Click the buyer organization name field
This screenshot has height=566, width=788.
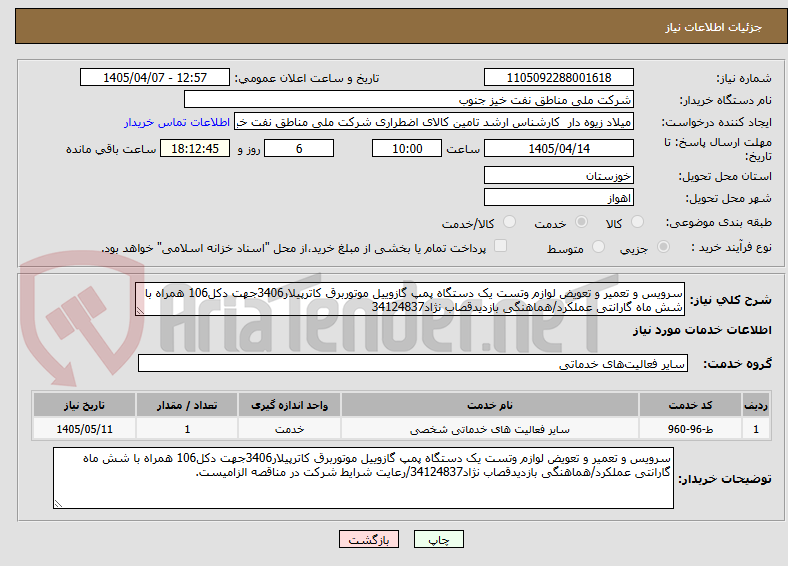click(x=409, y=100)
